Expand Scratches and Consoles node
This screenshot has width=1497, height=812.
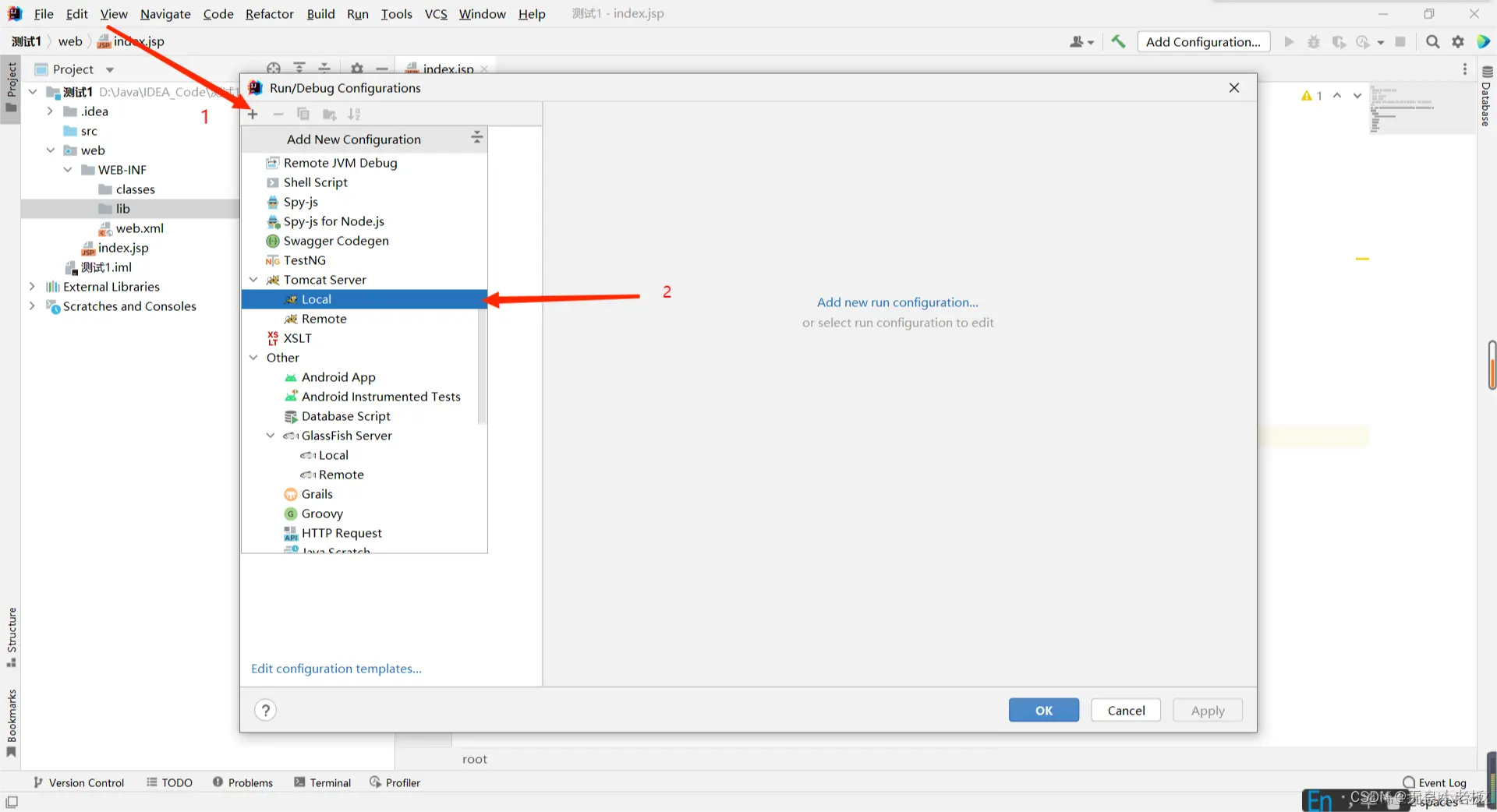coord(32,306)
